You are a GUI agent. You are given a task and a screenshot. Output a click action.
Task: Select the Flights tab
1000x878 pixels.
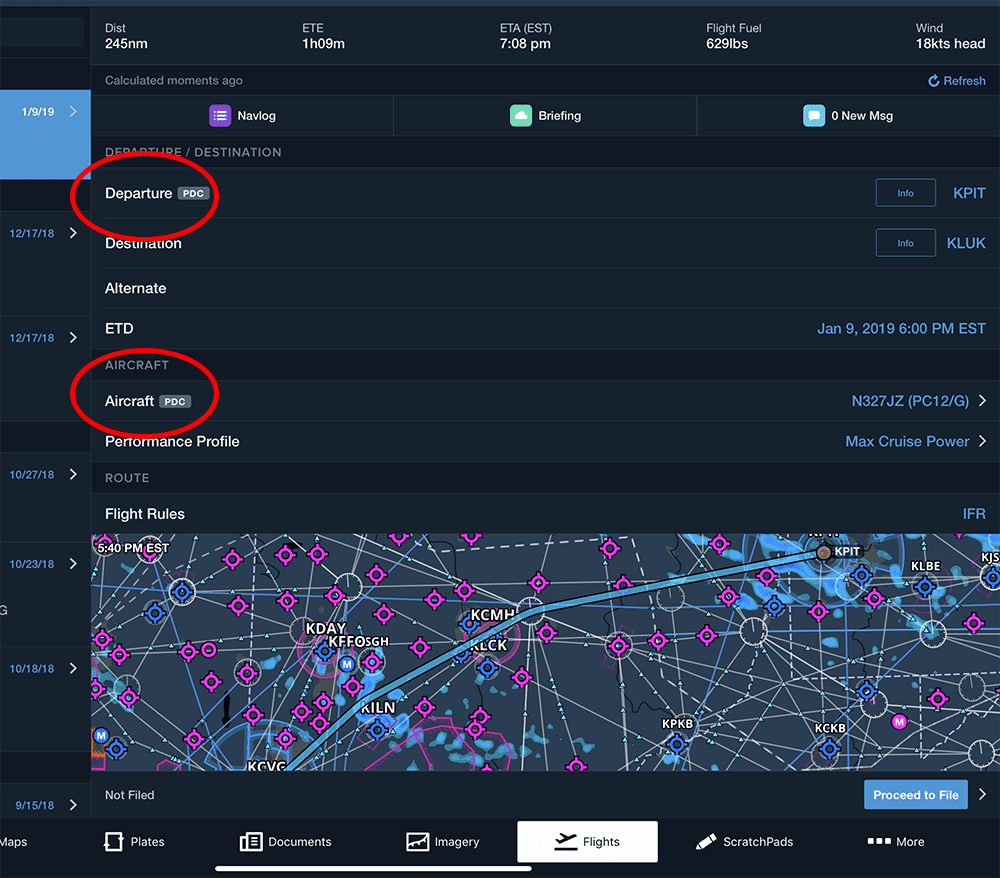tap(587, 842)
